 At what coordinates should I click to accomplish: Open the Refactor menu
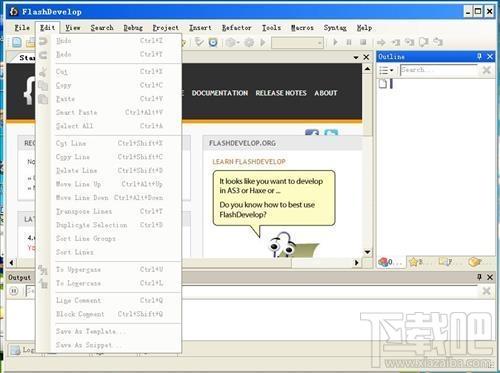tap(237, 28)
